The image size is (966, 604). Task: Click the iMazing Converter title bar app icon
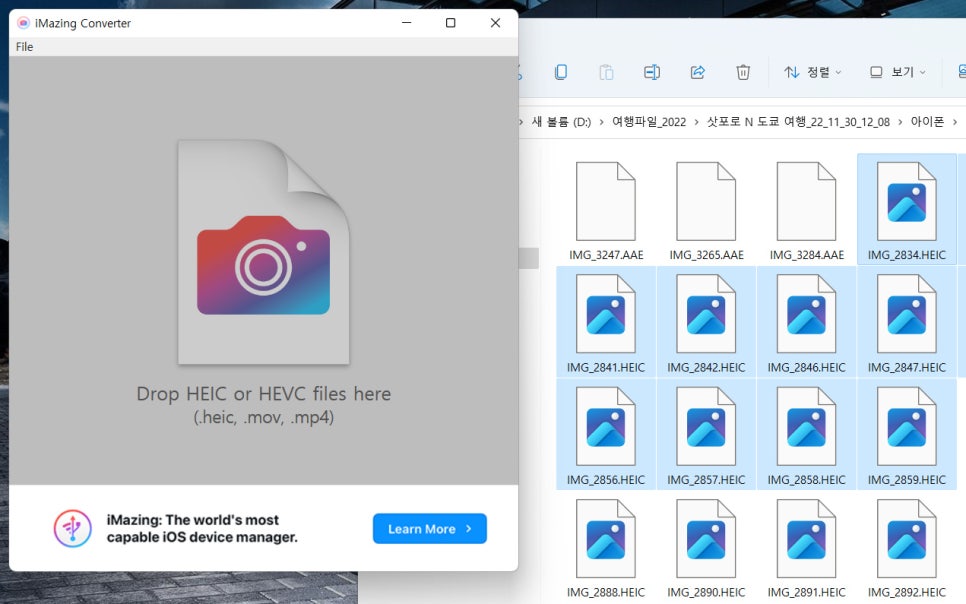point(23,23)
